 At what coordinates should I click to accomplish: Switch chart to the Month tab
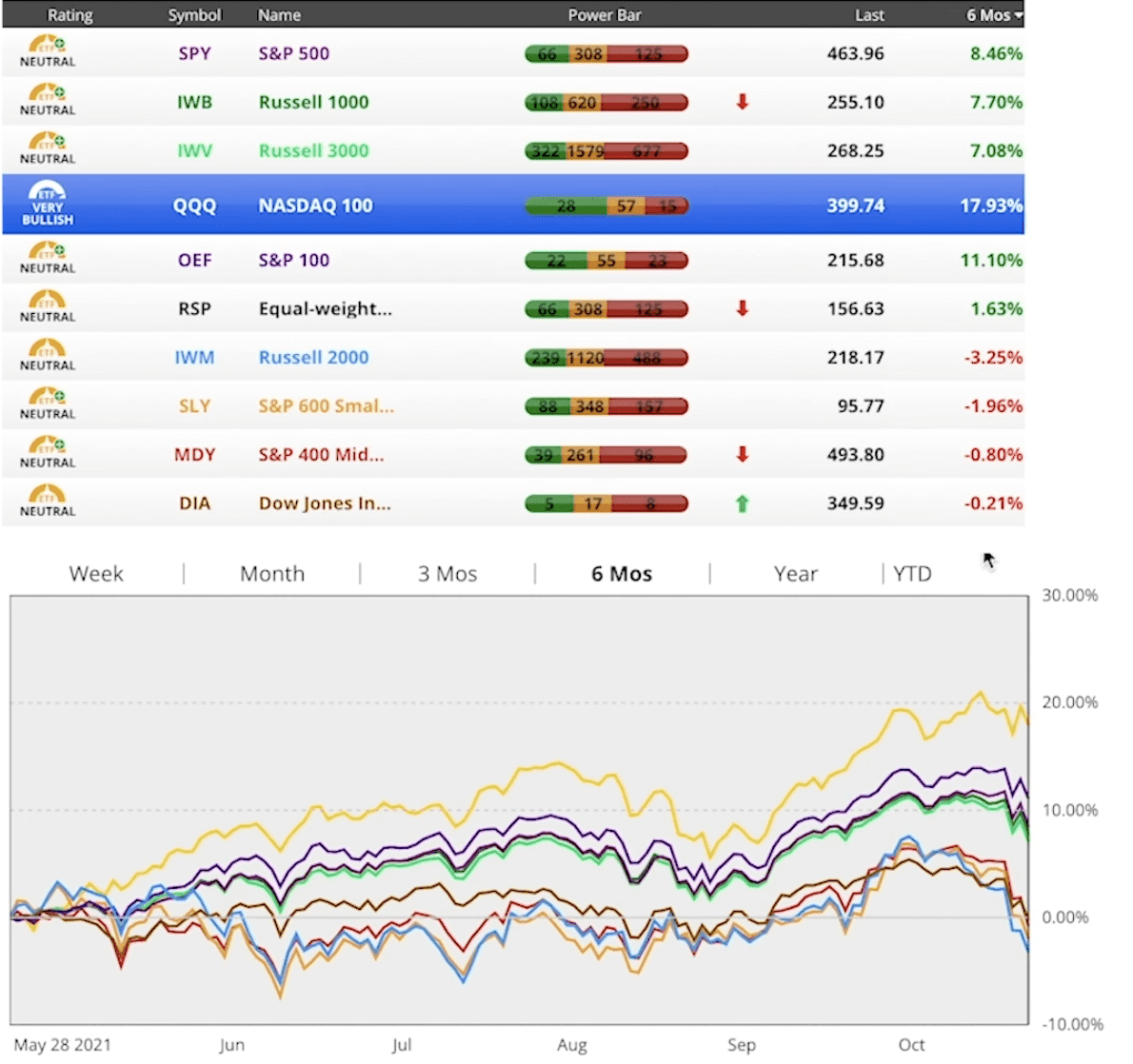tap(272, 574)
